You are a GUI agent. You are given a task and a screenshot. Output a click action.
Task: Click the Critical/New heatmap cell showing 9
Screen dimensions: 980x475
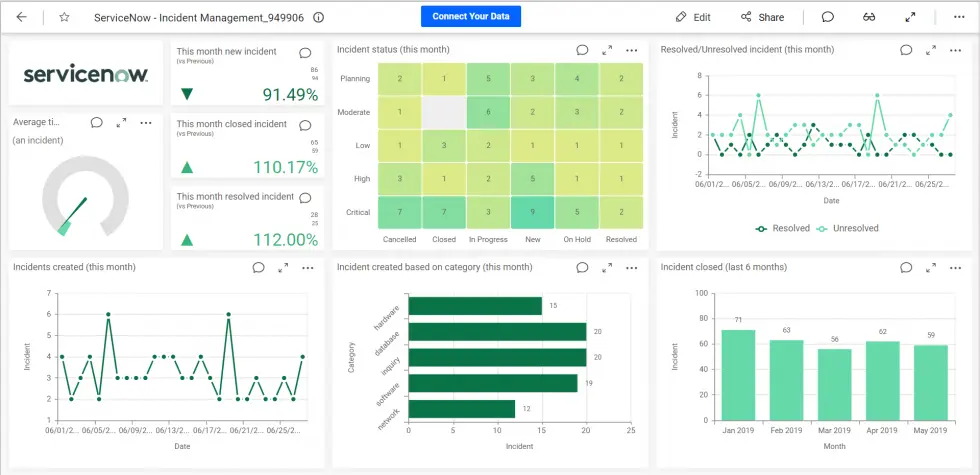(533, 212)
